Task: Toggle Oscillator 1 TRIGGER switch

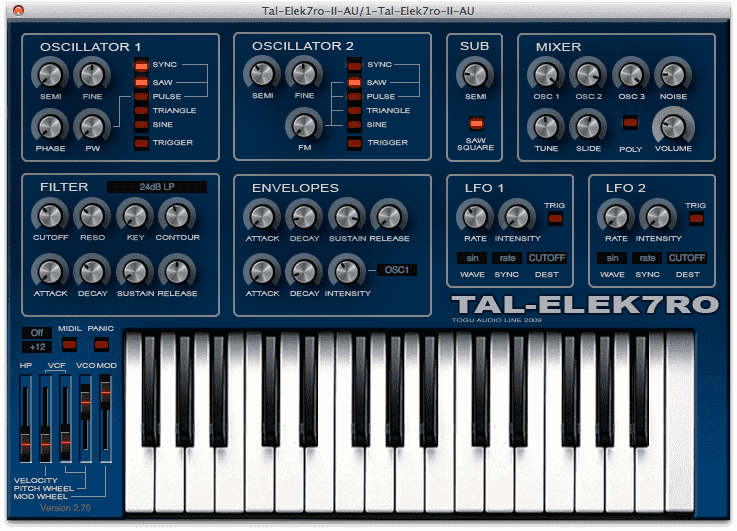Action: click(141, 143)
